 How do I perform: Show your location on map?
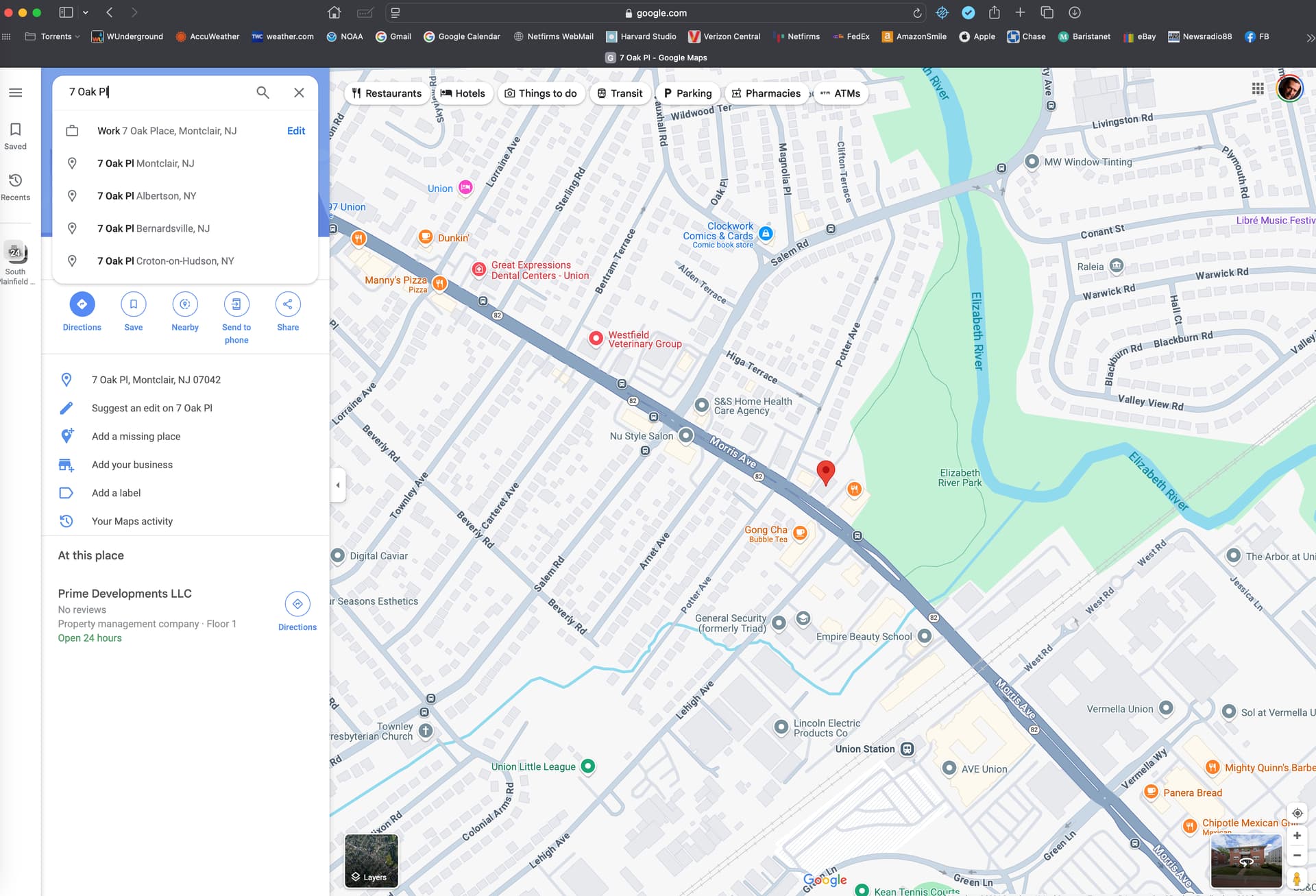1297,813
